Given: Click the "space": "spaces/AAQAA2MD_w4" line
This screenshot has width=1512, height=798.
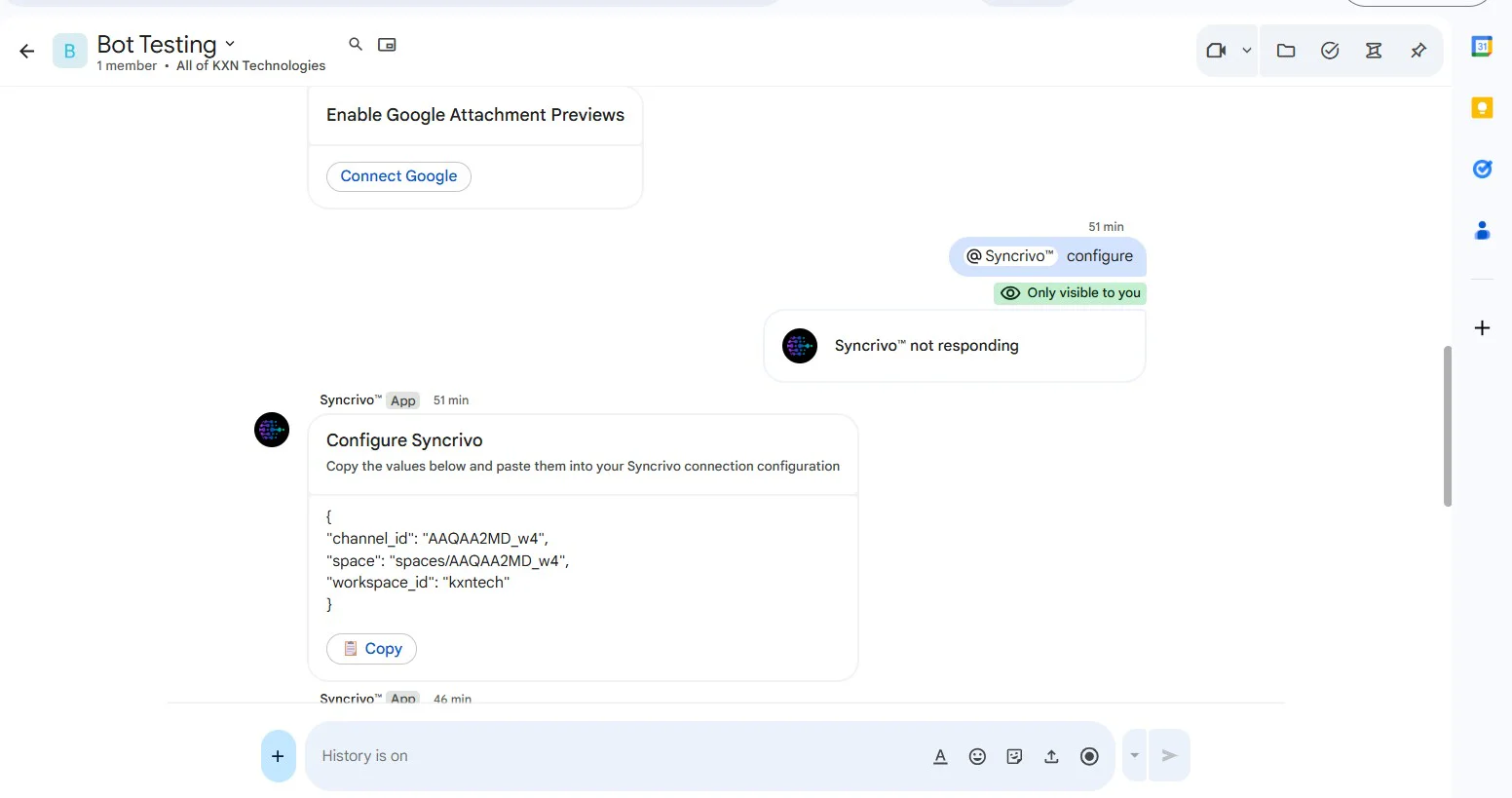Looking at the screenshot, I should coord(448,561).
